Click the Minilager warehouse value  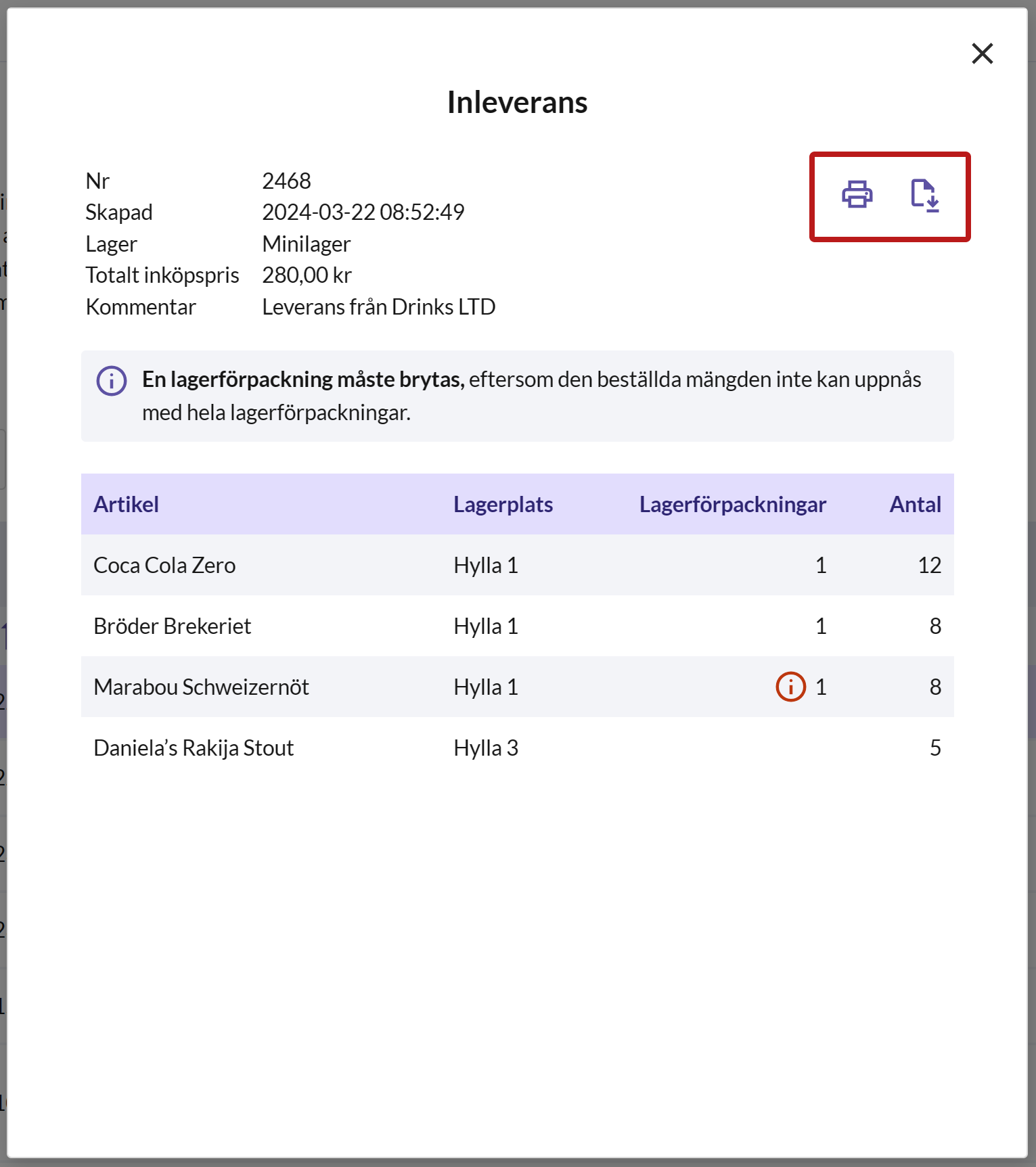[306, 244]
